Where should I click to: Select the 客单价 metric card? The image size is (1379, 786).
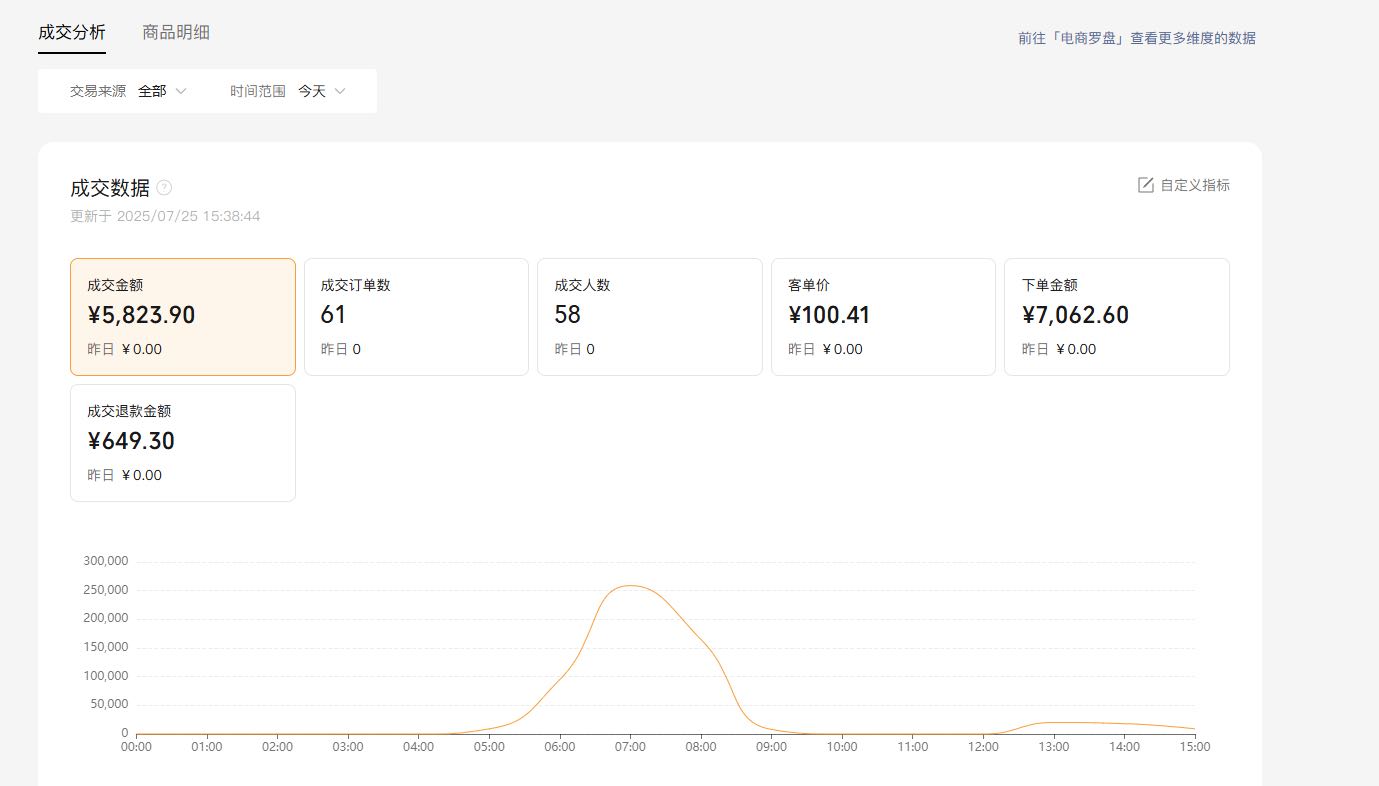tap(883, 317)
